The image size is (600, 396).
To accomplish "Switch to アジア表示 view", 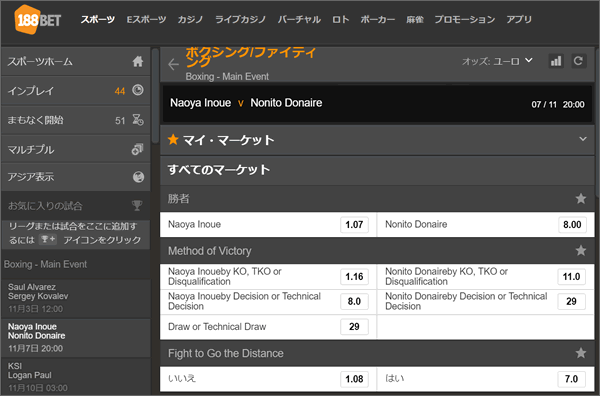I will pos(76,177).
